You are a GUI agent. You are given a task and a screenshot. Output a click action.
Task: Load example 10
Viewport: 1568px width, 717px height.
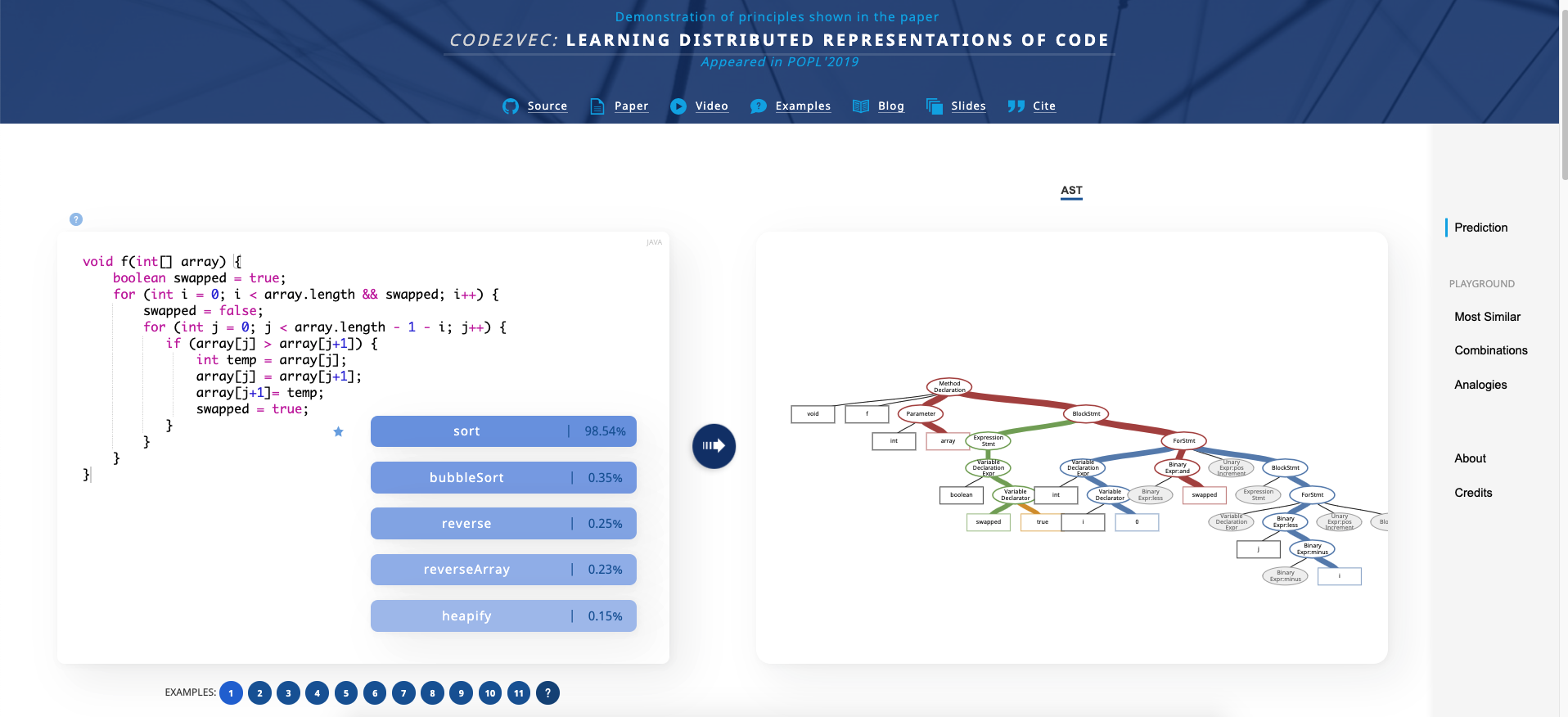click(x=490, y=693)
